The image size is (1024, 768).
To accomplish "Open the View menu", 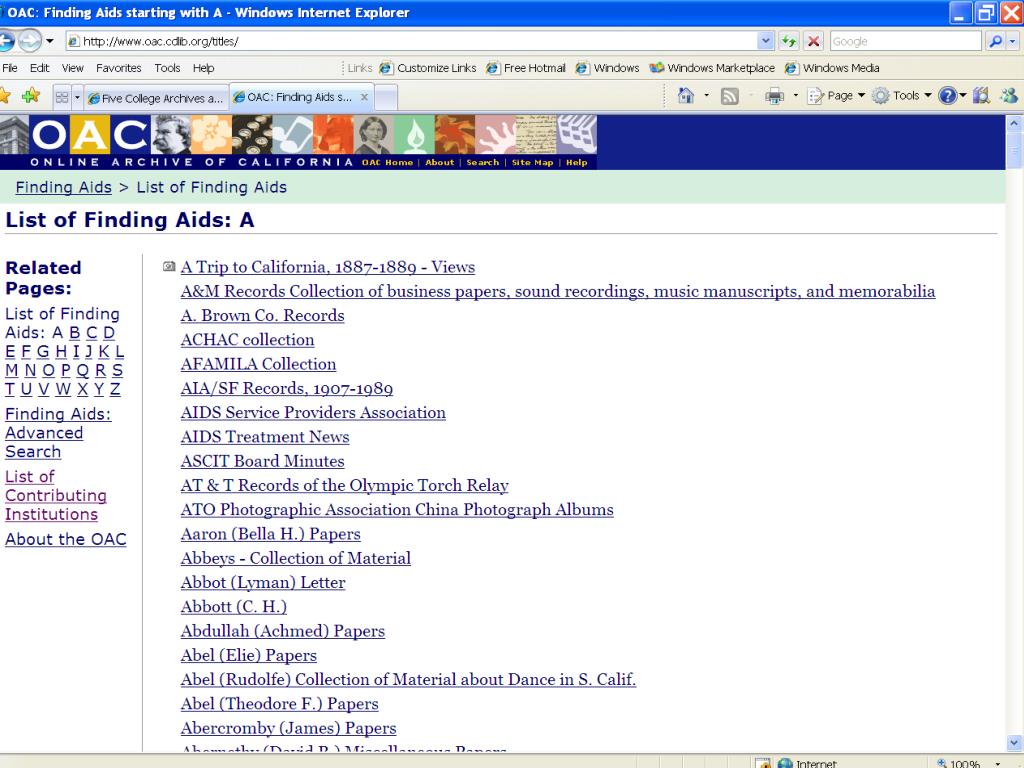I will [72, 68].
